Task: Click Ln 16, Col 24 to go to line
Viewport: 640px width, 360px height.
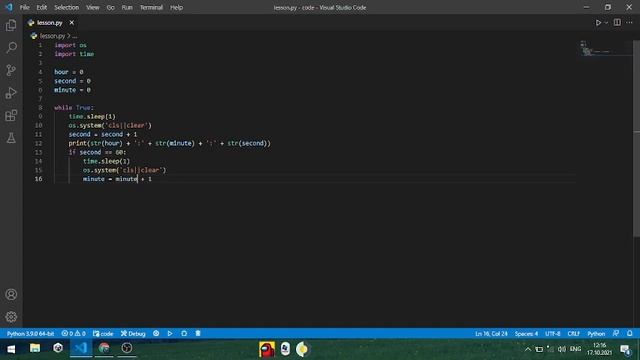Action: point(491,333)
